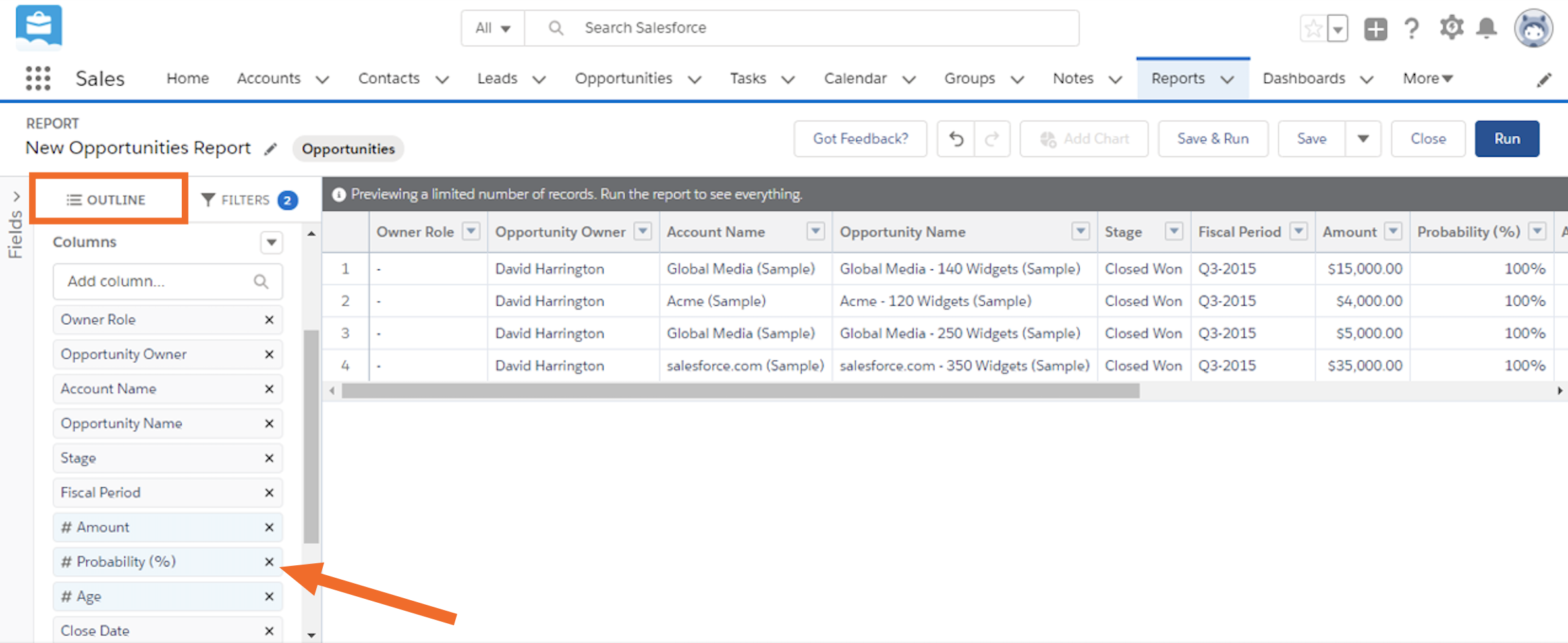Image resolution: width=1568 pixels, height=643 pixels.
Task: Click the Add Chart button
Action: tap(1084, 138)
